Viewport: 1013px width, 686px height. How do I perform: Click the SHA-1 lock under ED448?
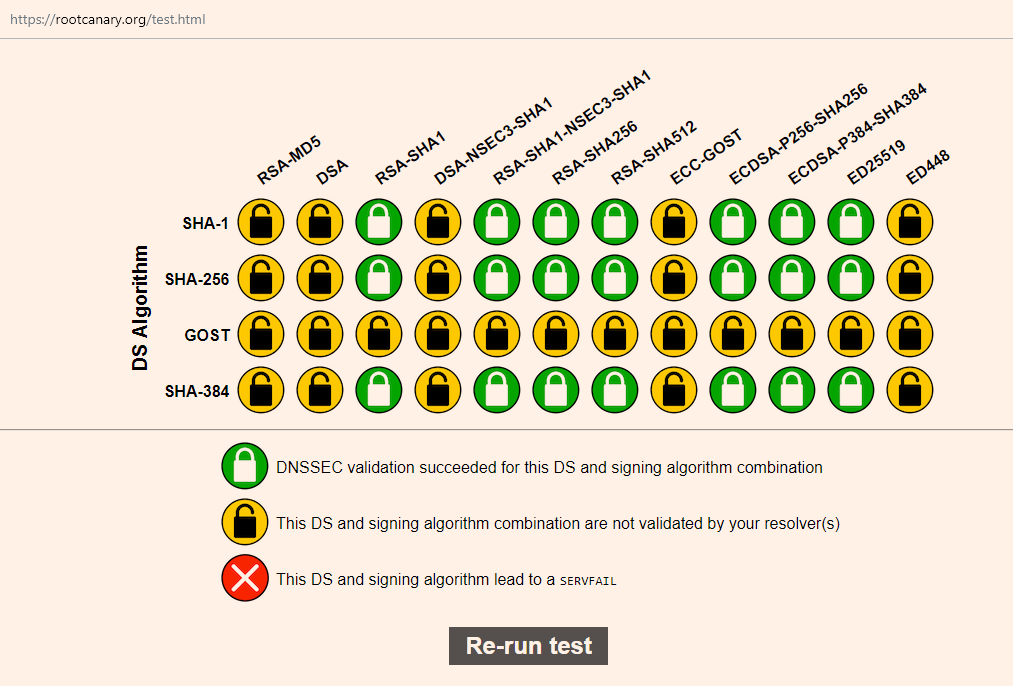pyautogui.click(x=910, y=222)
